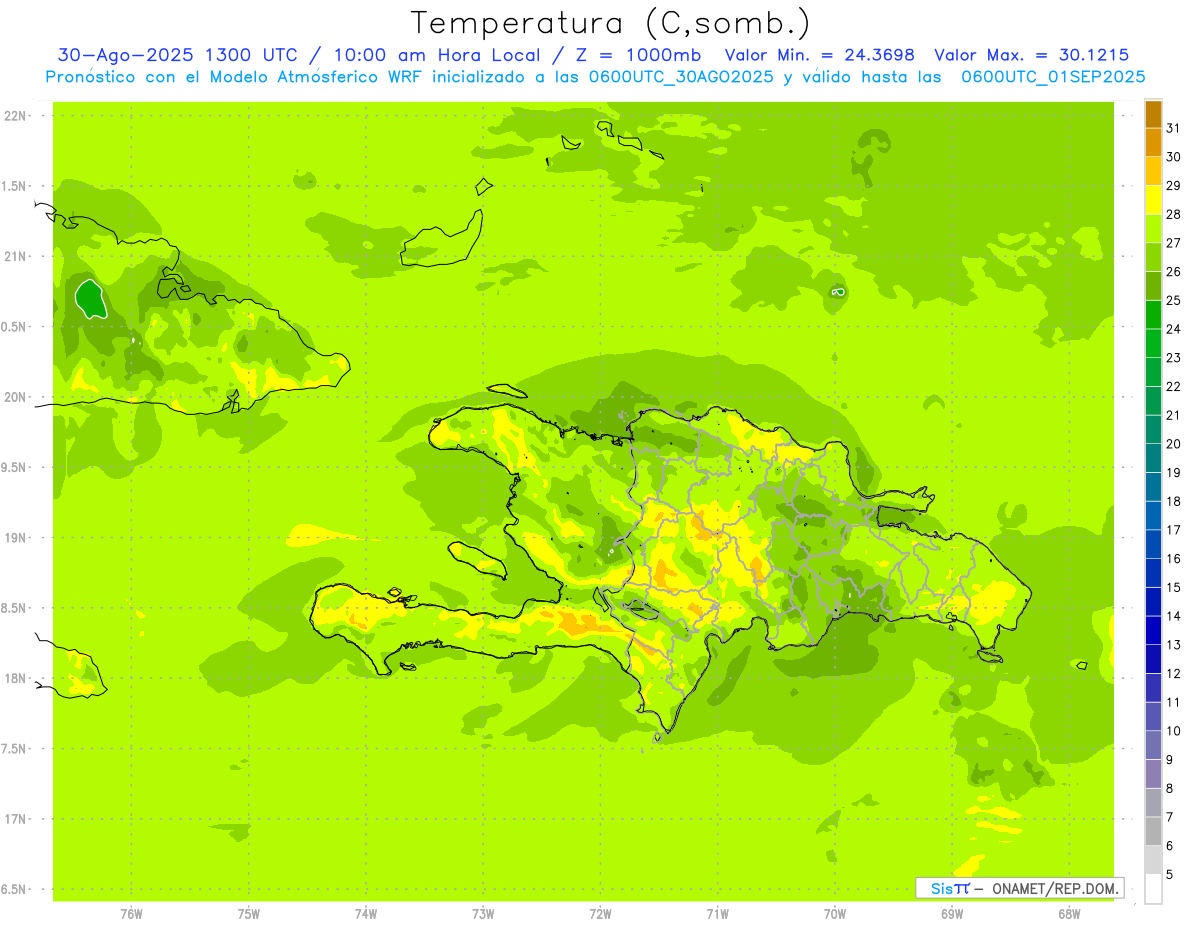Click the 'SisPI – ONAMET/REP.DOM.' credit box
Image resolution: width=1200 pixels, height=927 pixels.
[1020, 888]
